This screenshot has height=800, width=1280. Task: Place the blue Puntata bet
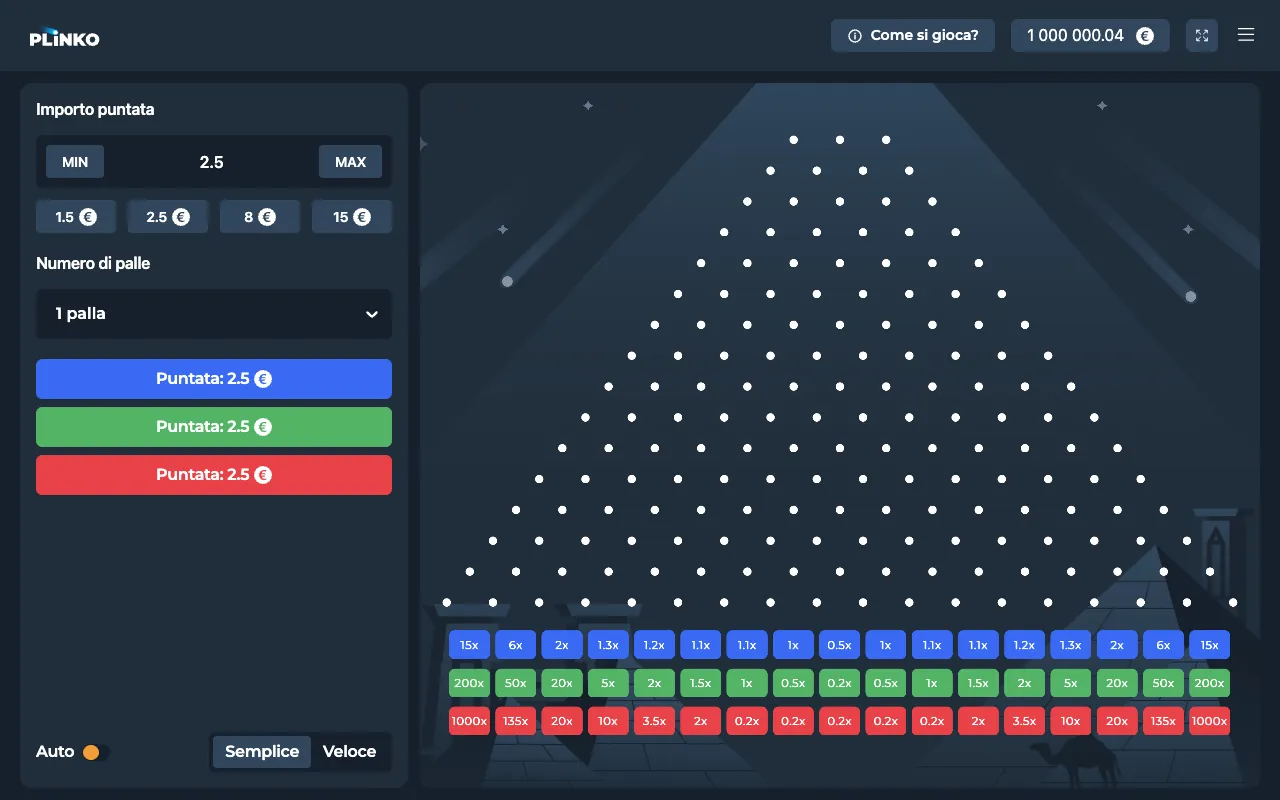pyautogui.click(x=214, y=379)
